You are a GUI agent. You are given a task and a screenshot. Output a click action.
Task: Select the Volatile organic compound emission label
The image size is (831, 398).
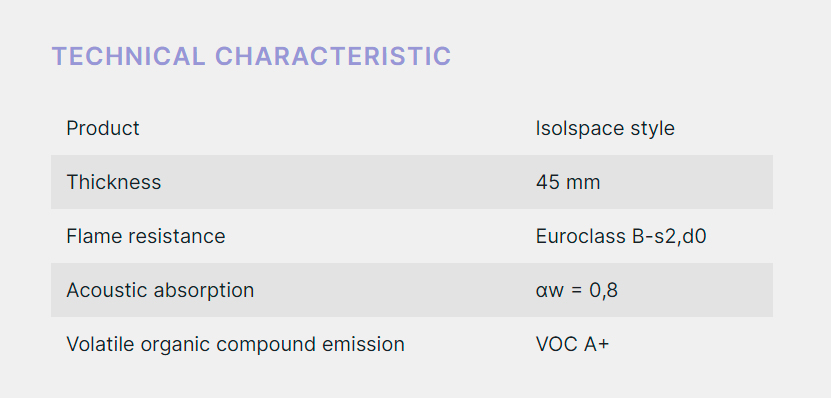235,344
